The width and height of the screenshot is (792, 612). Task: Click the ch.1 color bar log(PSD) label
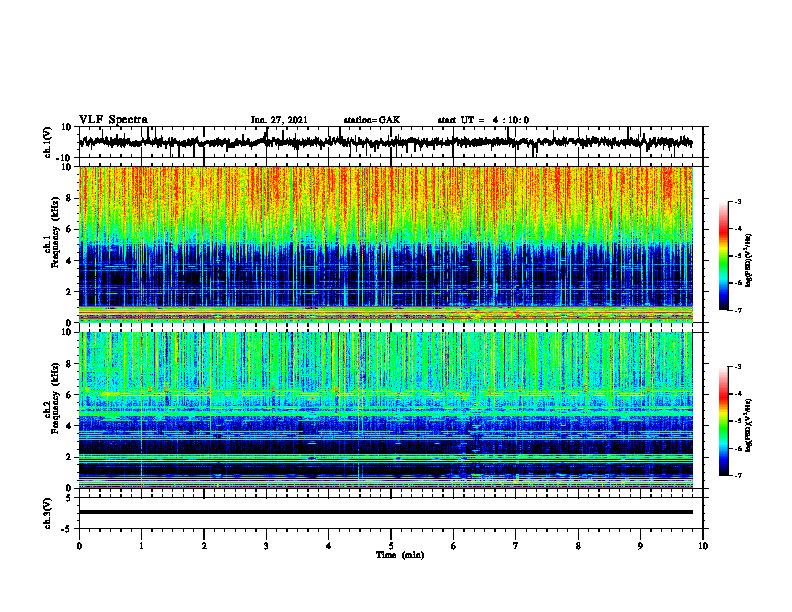coord(749,260)
